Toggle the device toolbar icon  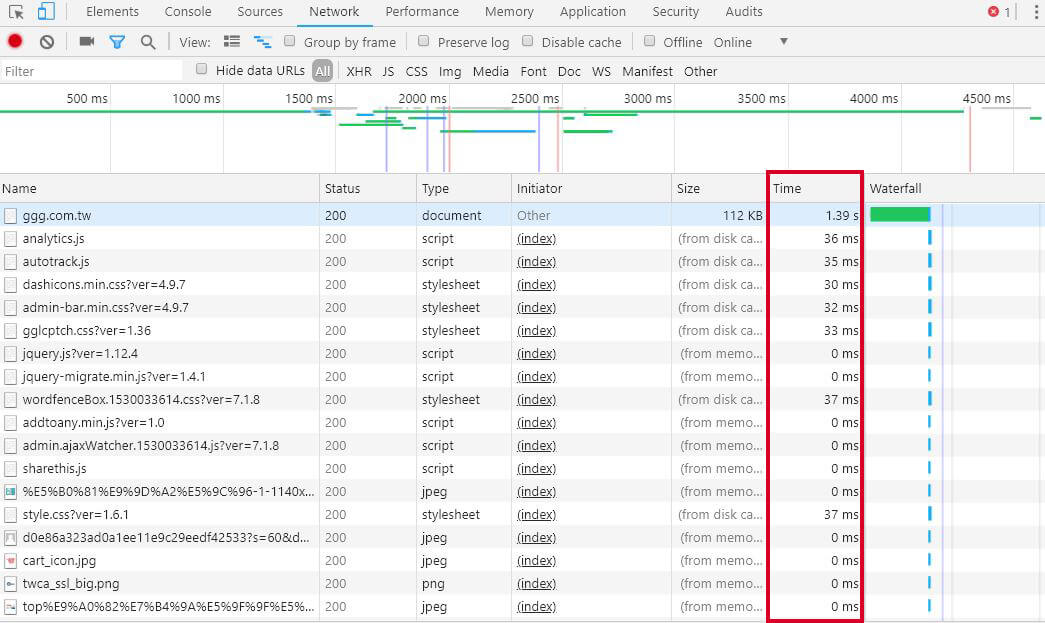click(46, 11)
